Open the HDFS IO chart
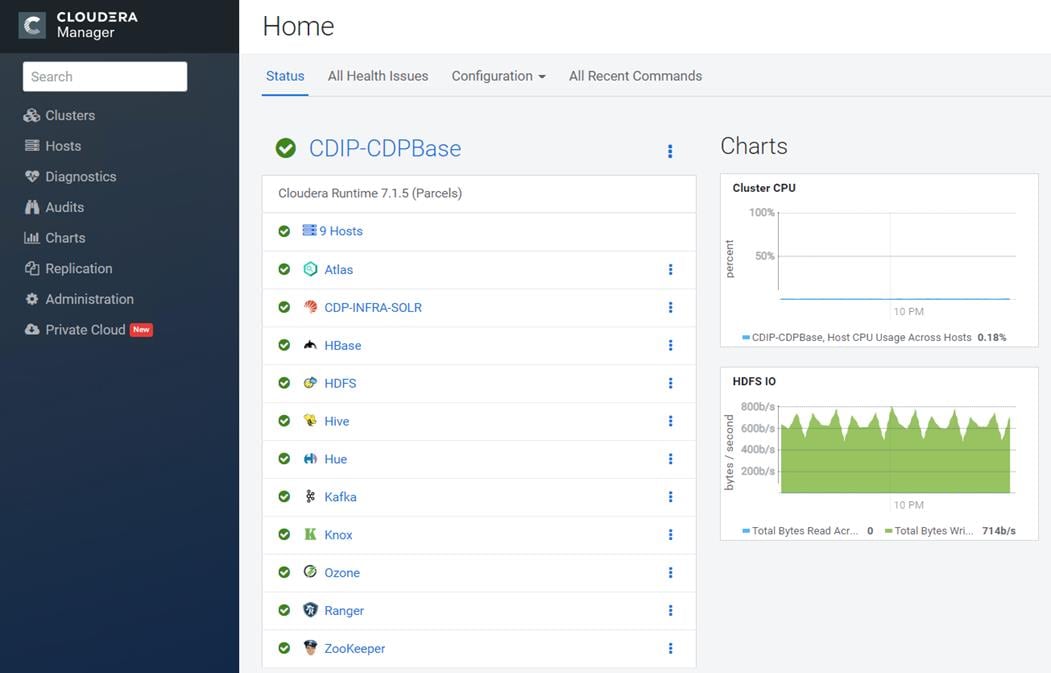This screenshot has width=1051, height=673. coord(879,454)
